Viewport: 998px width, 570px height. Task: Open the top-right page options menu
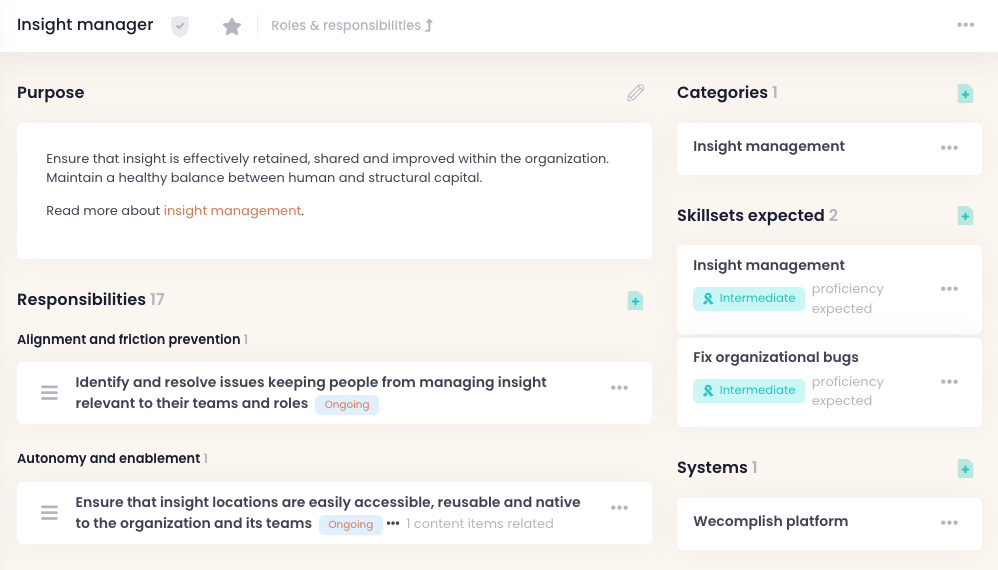(965, 26)
